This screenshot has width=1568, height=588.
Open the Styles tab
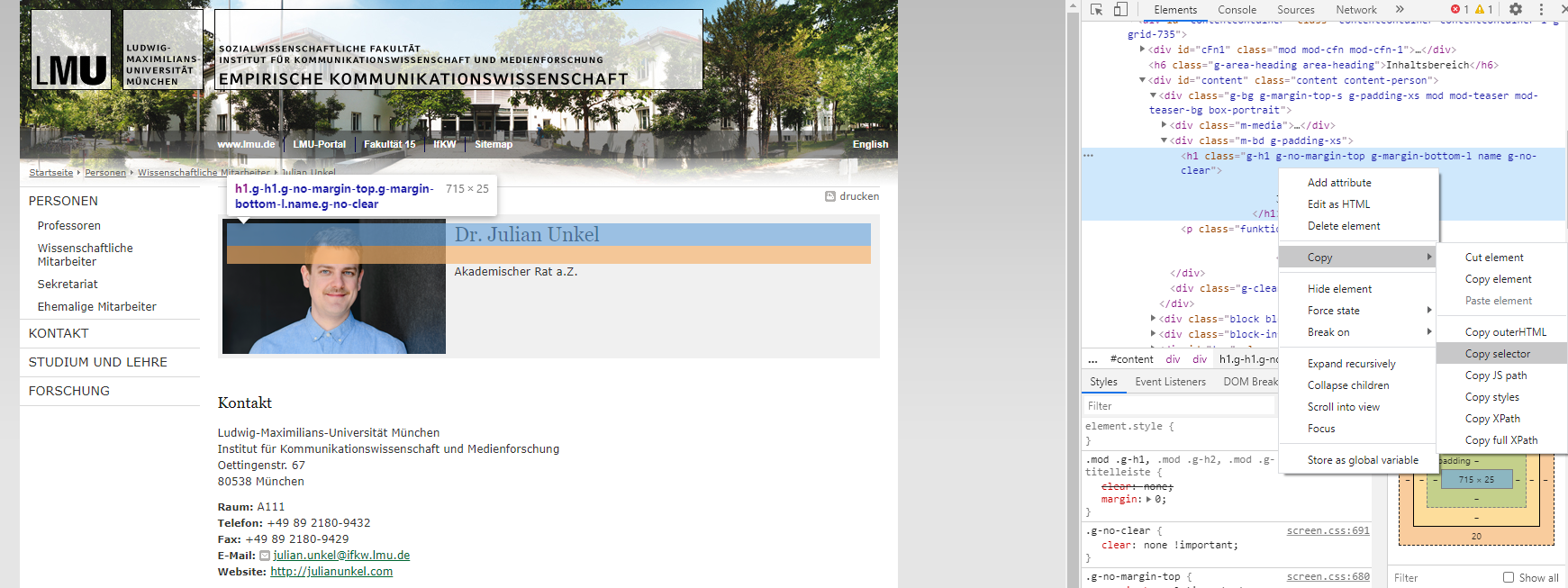(1103, 382)
